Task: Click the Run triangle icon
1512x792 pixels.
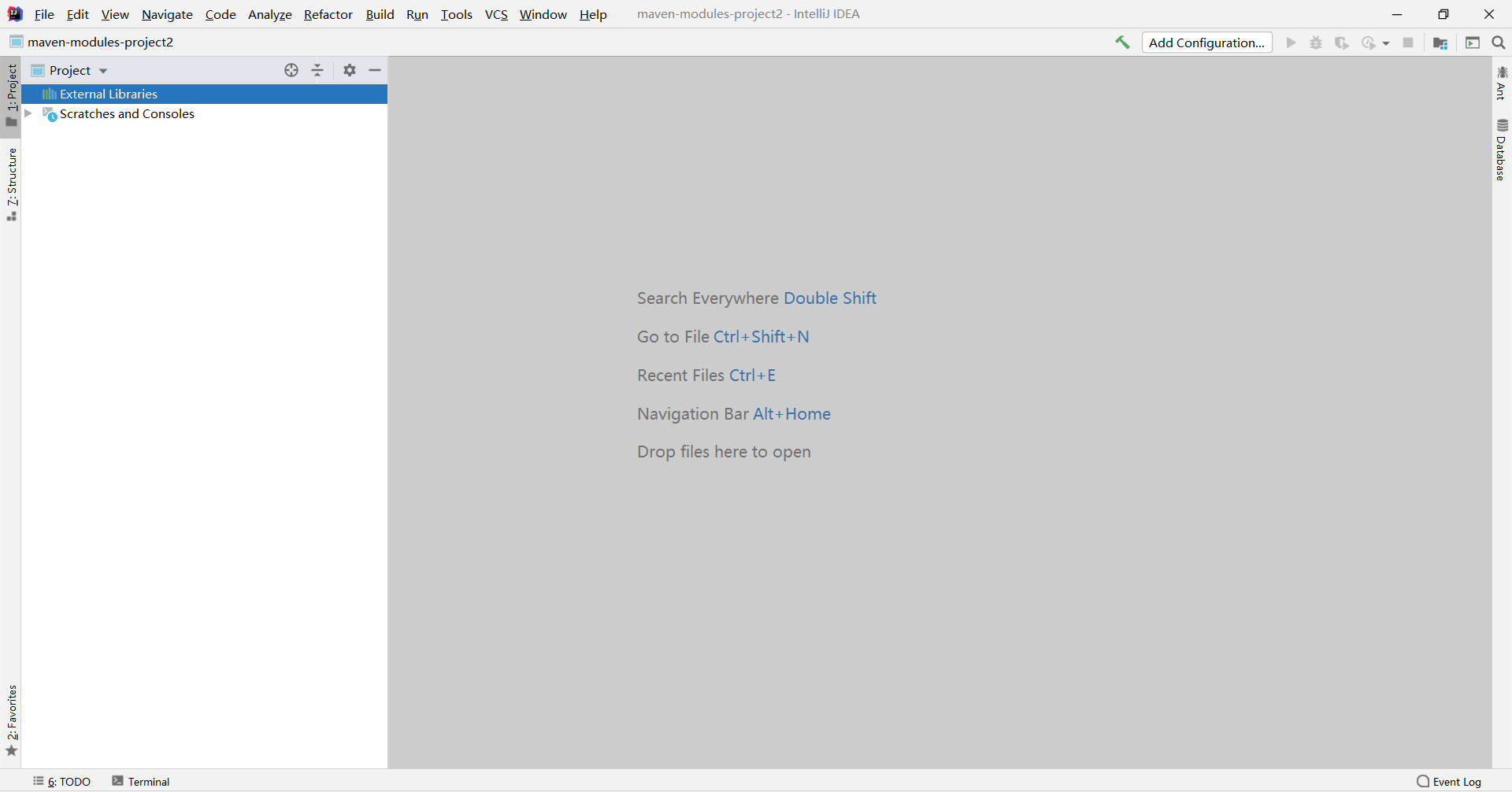Action: [x=1291, y=43]
